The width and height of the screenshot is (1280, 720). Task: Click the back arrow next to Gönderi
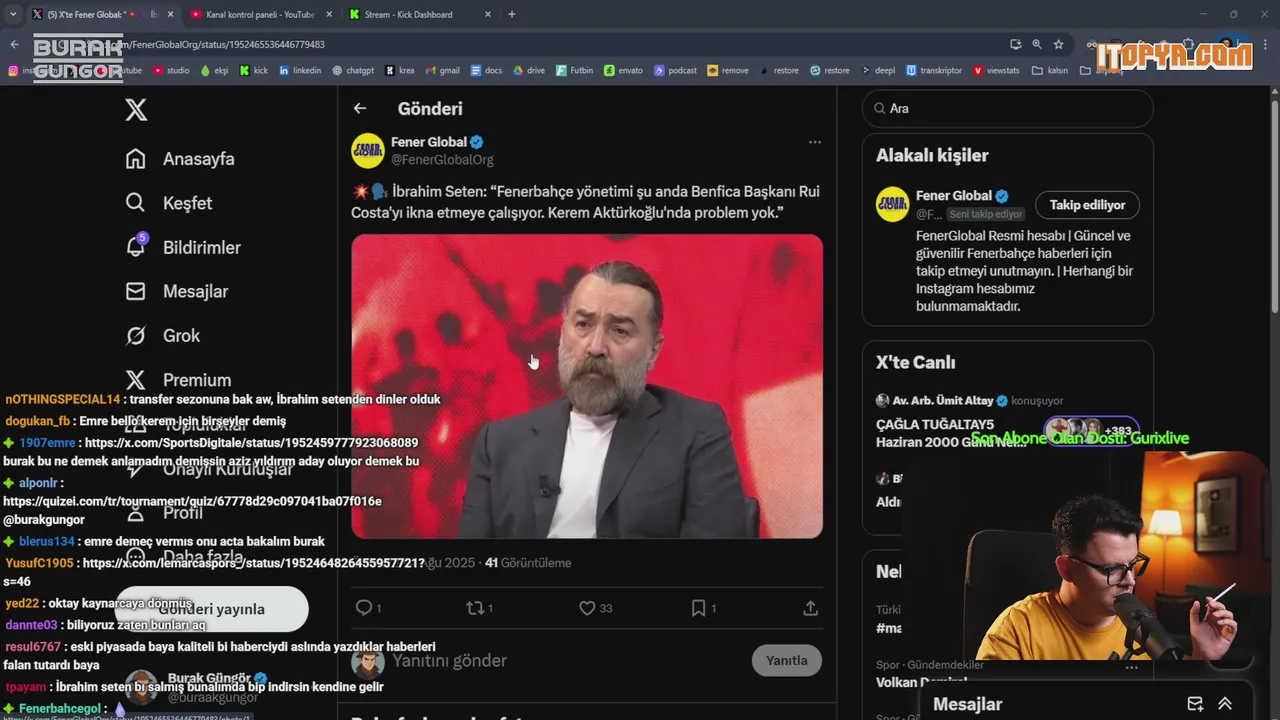click(360, 108)
